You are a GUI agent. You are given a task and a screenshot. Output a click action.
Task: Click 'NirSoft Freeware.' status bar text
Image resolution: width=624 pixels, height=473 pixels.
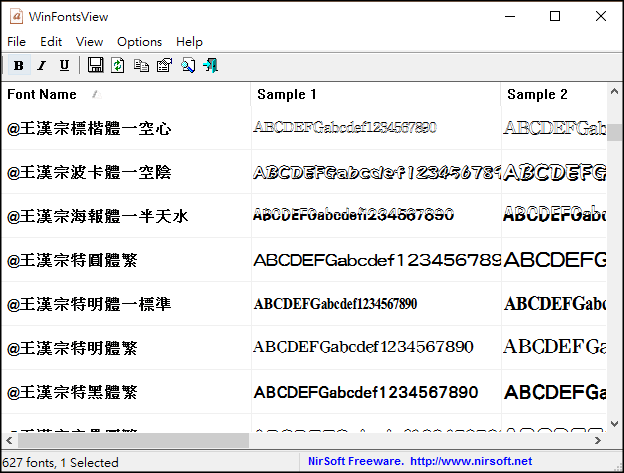click(x=356, y=461)
